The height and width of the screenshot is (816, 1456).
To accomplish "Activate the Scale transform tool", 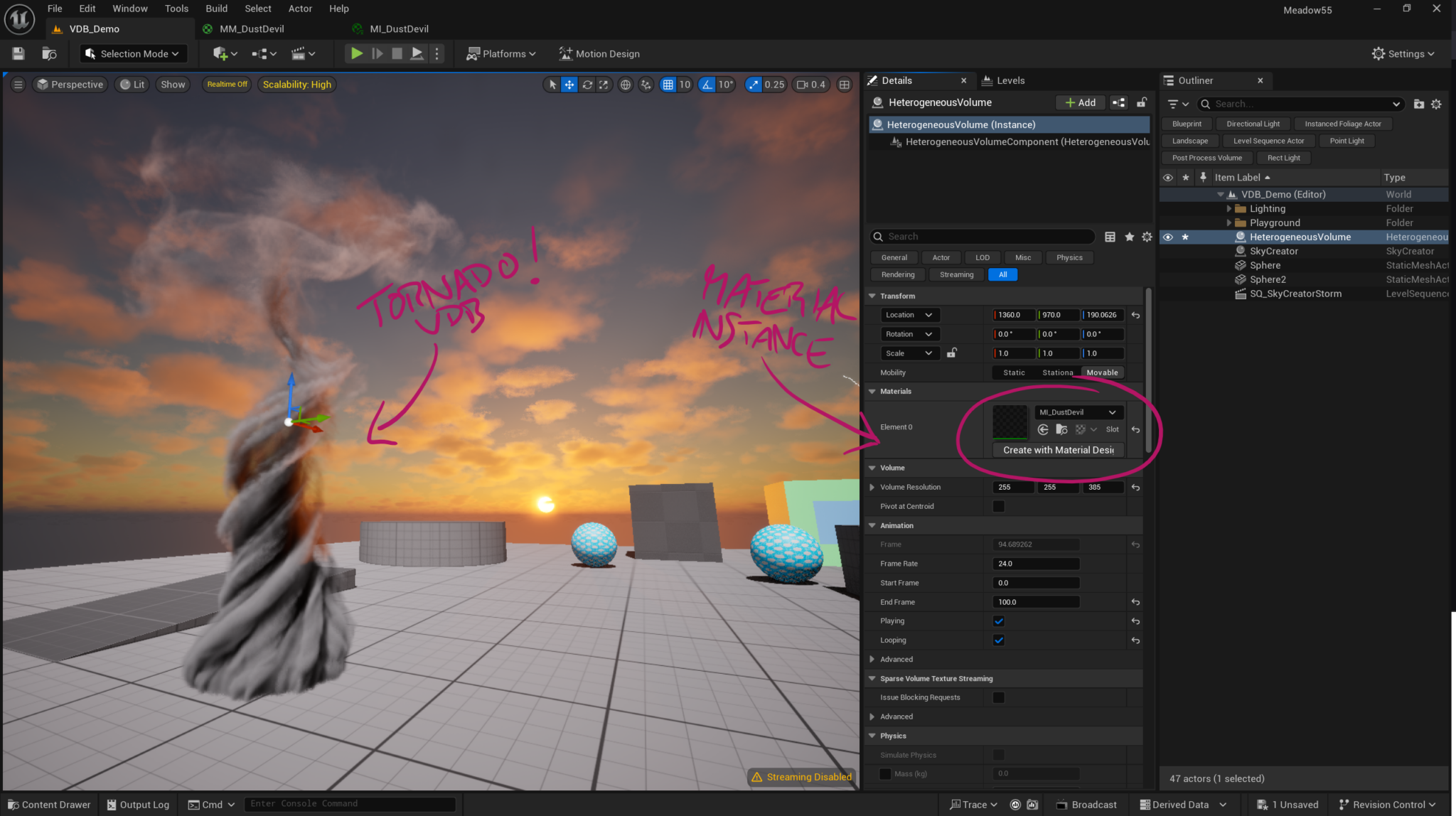I will [604, 84].
